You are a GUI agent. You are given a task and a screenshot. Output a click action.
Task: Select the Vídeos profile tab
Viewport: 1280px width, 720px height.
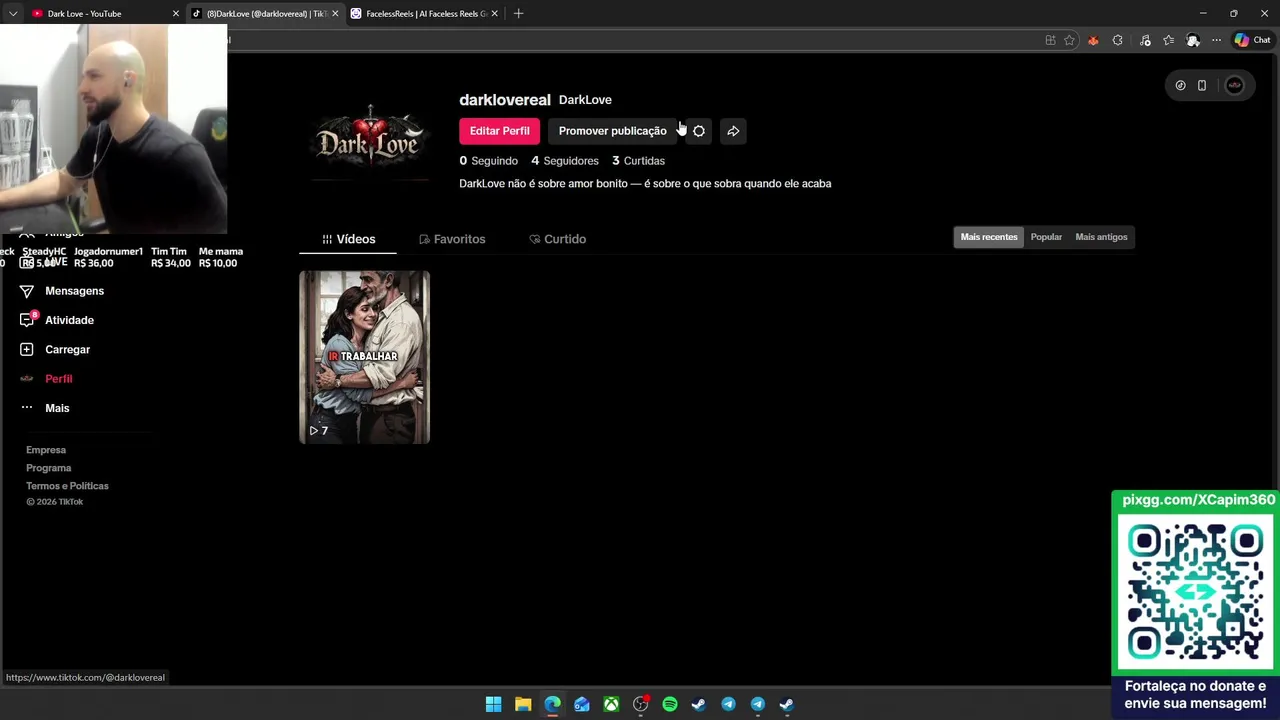(348, 239)
